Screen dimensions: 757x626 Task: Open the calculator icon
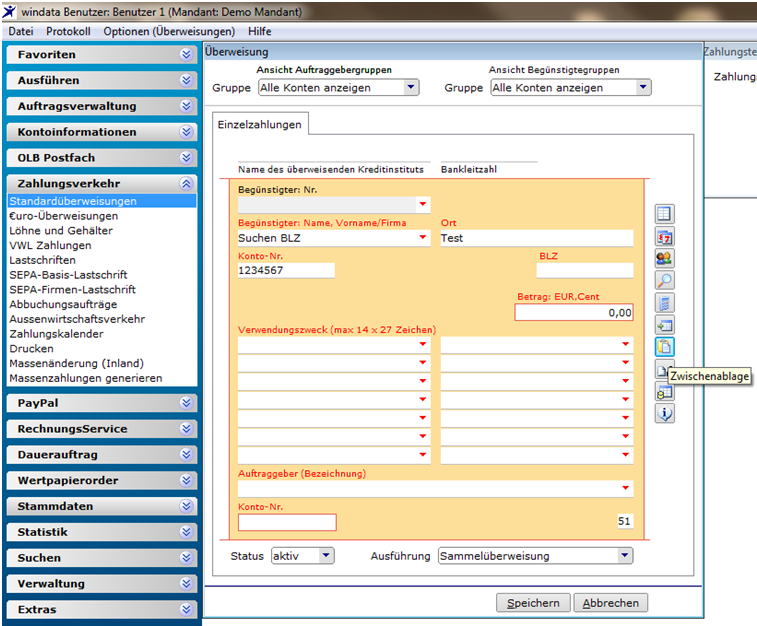point(664,303)
